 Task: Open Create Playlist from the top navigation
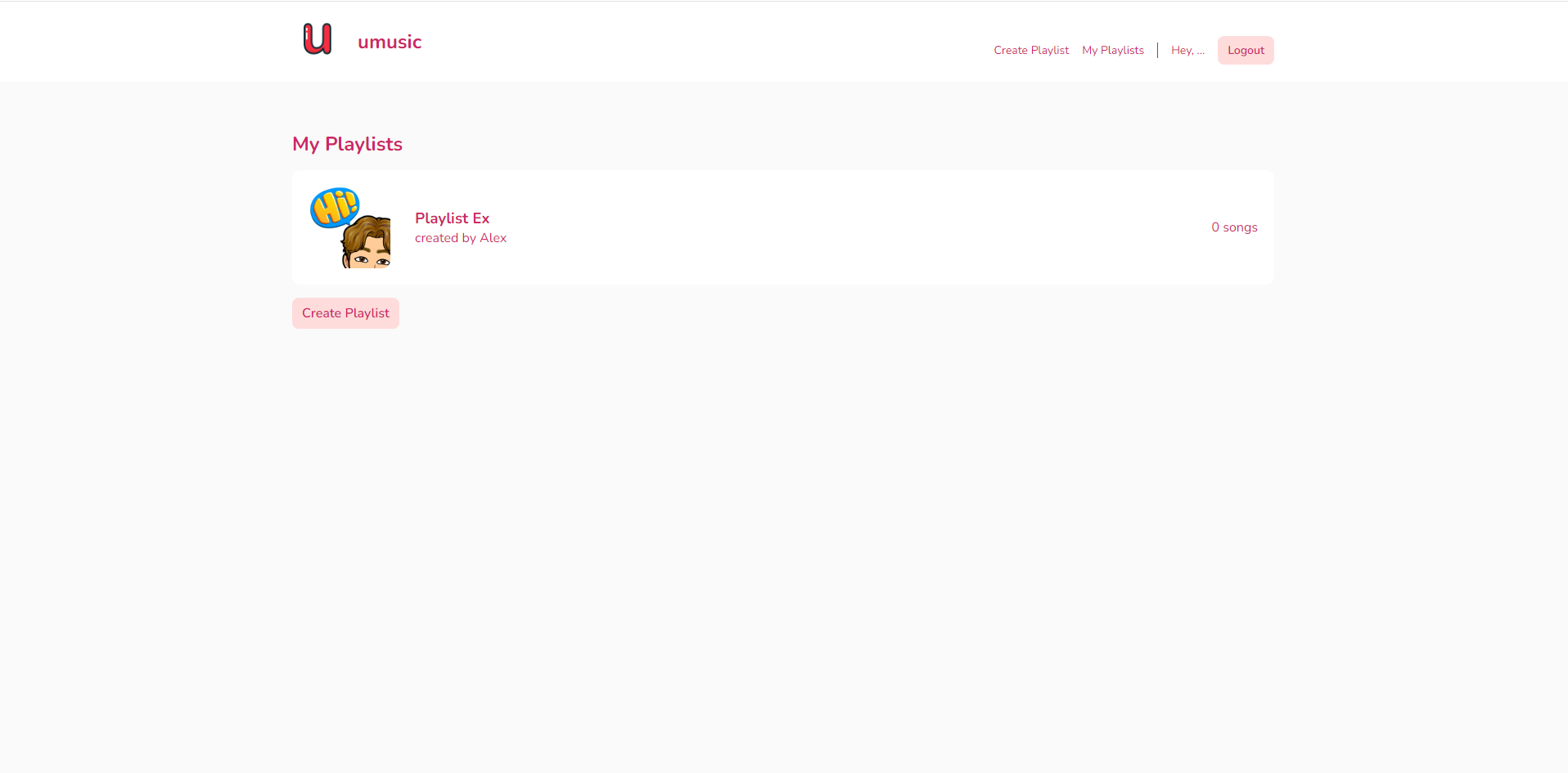1030,50
